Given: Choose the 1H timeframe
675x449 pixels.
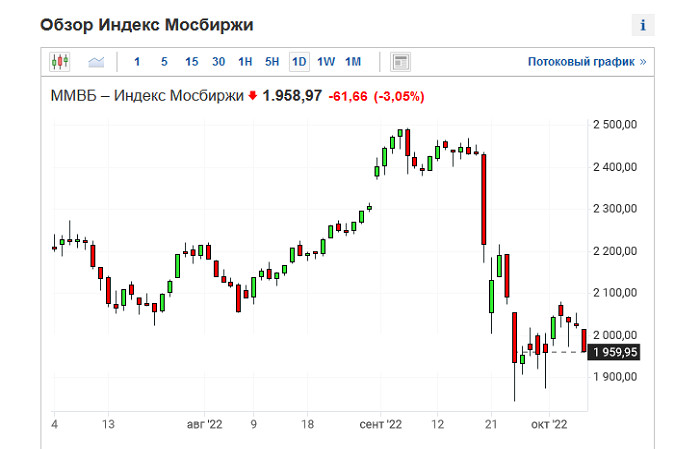Looking at the screenshot, I should (245, 62).
